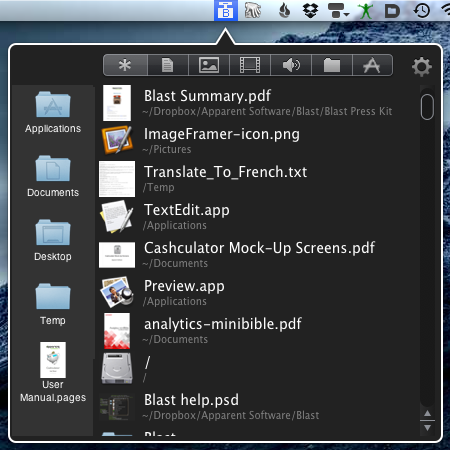
Task: Open Blast settings gear
Action: coord(422,67)
